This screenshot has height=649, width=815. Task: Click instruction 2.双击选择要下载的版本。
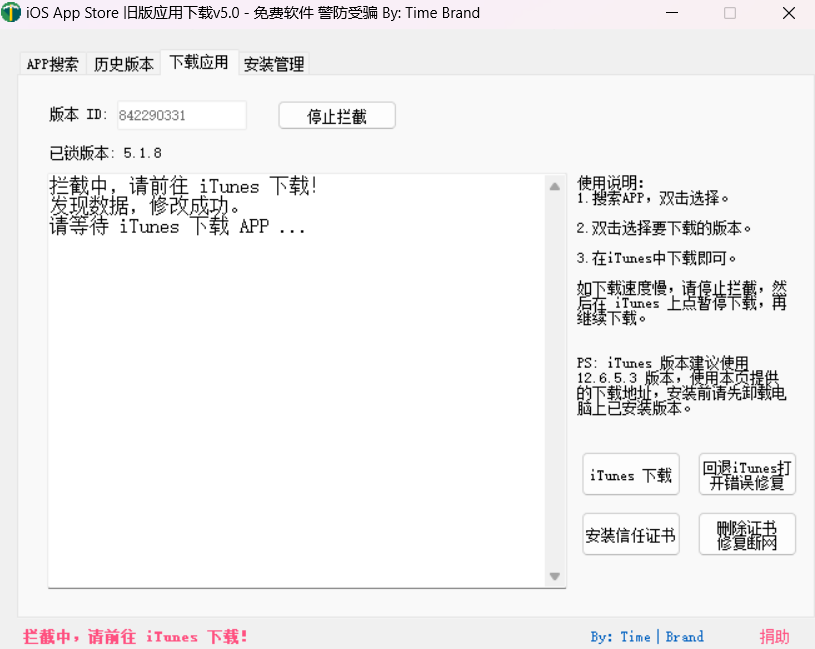(x=664, y=228)
